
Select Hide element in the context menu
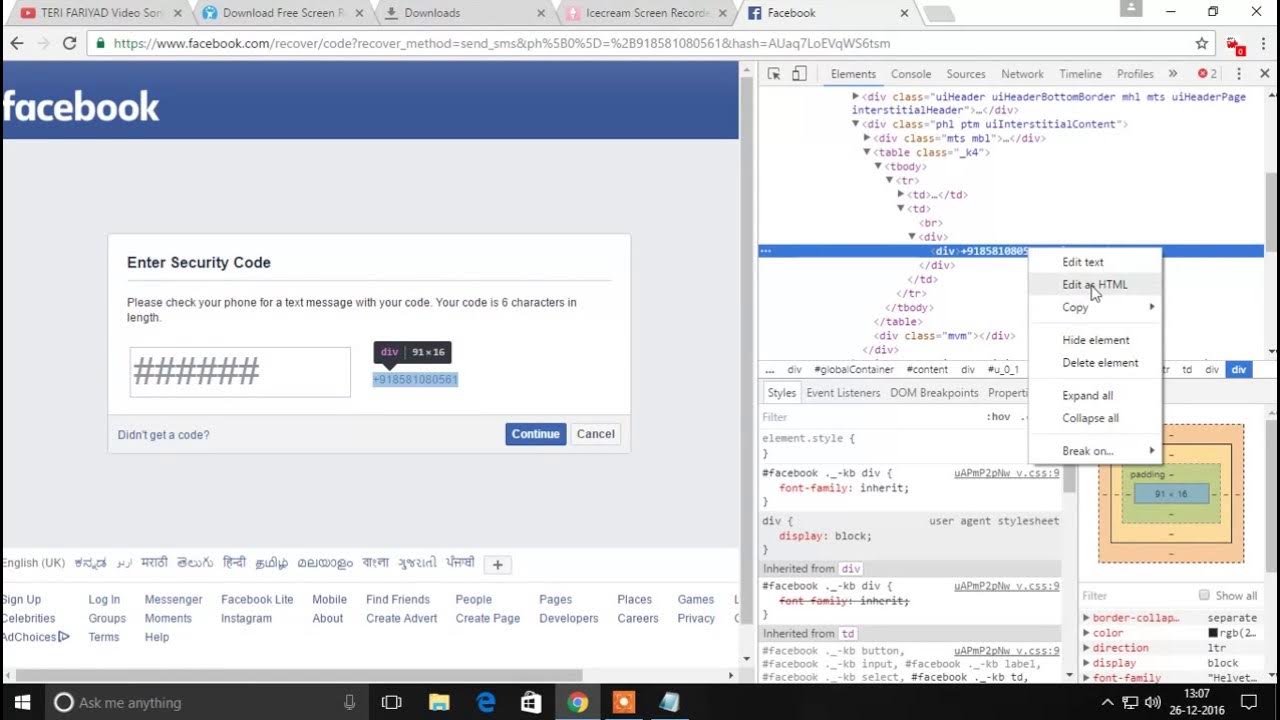(1095, 340)
